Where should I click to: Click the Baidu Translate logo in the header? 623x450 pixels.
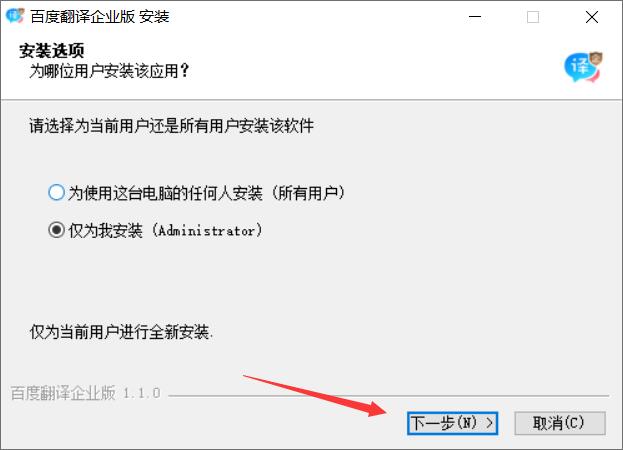[x=583, y=66]
